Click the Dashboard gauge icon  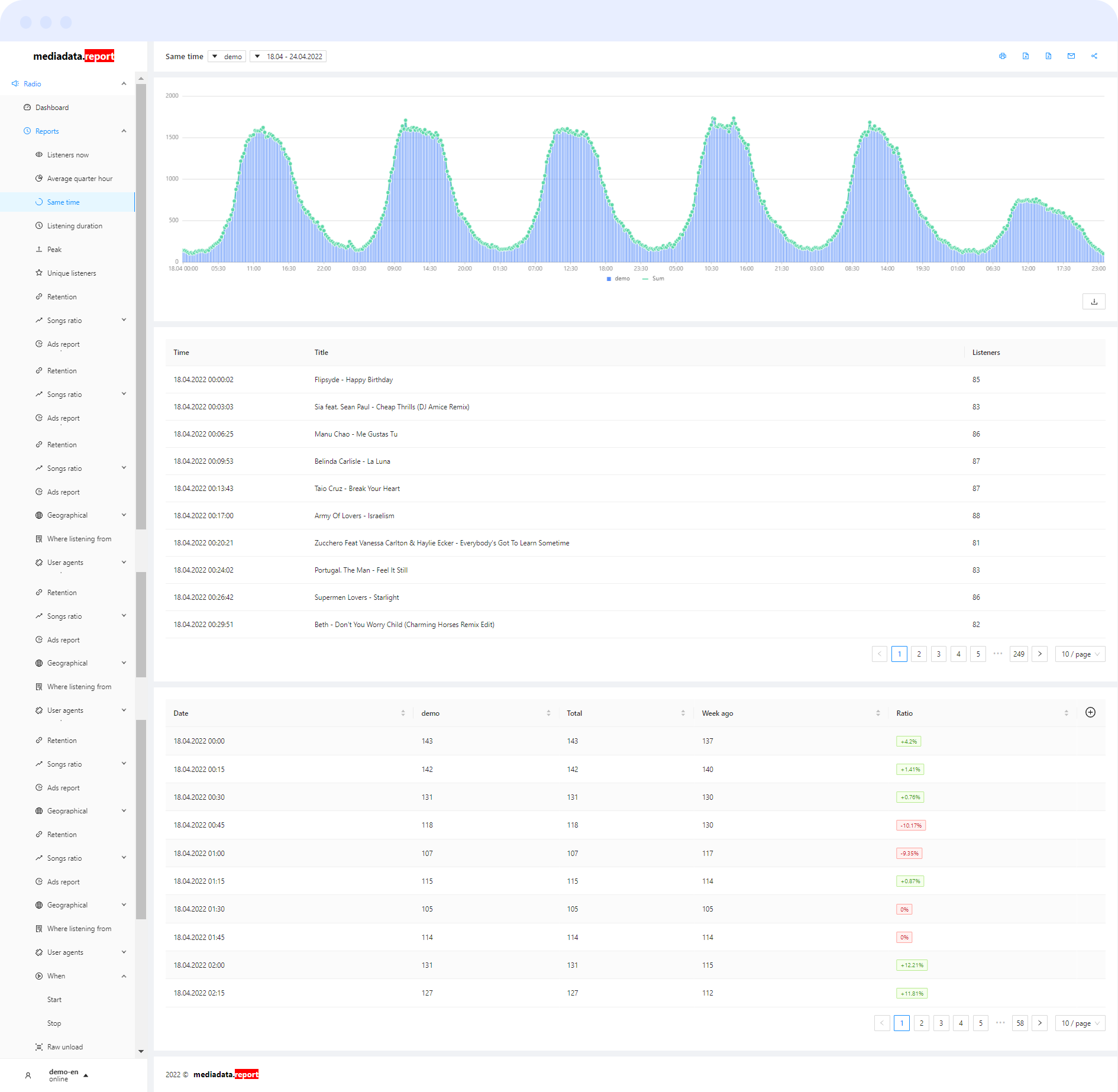27,107
